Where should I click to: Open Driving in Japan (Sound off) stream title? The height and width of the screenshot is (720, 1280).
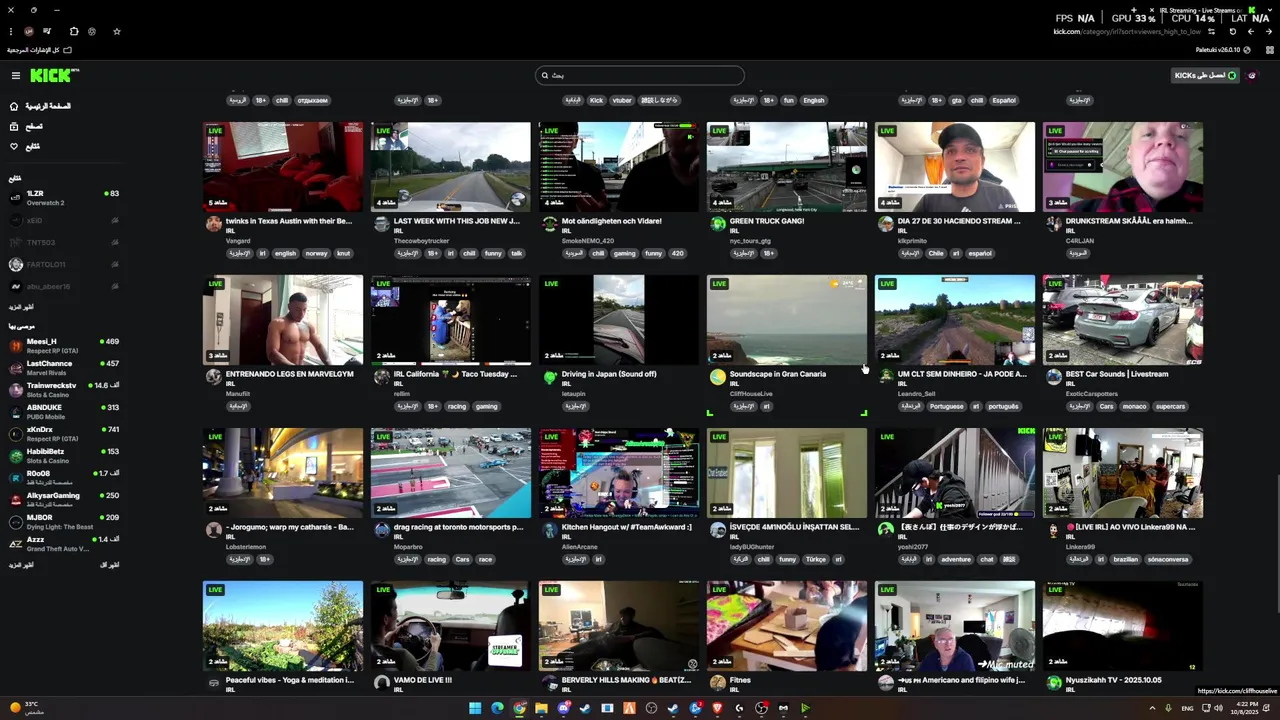609,374
